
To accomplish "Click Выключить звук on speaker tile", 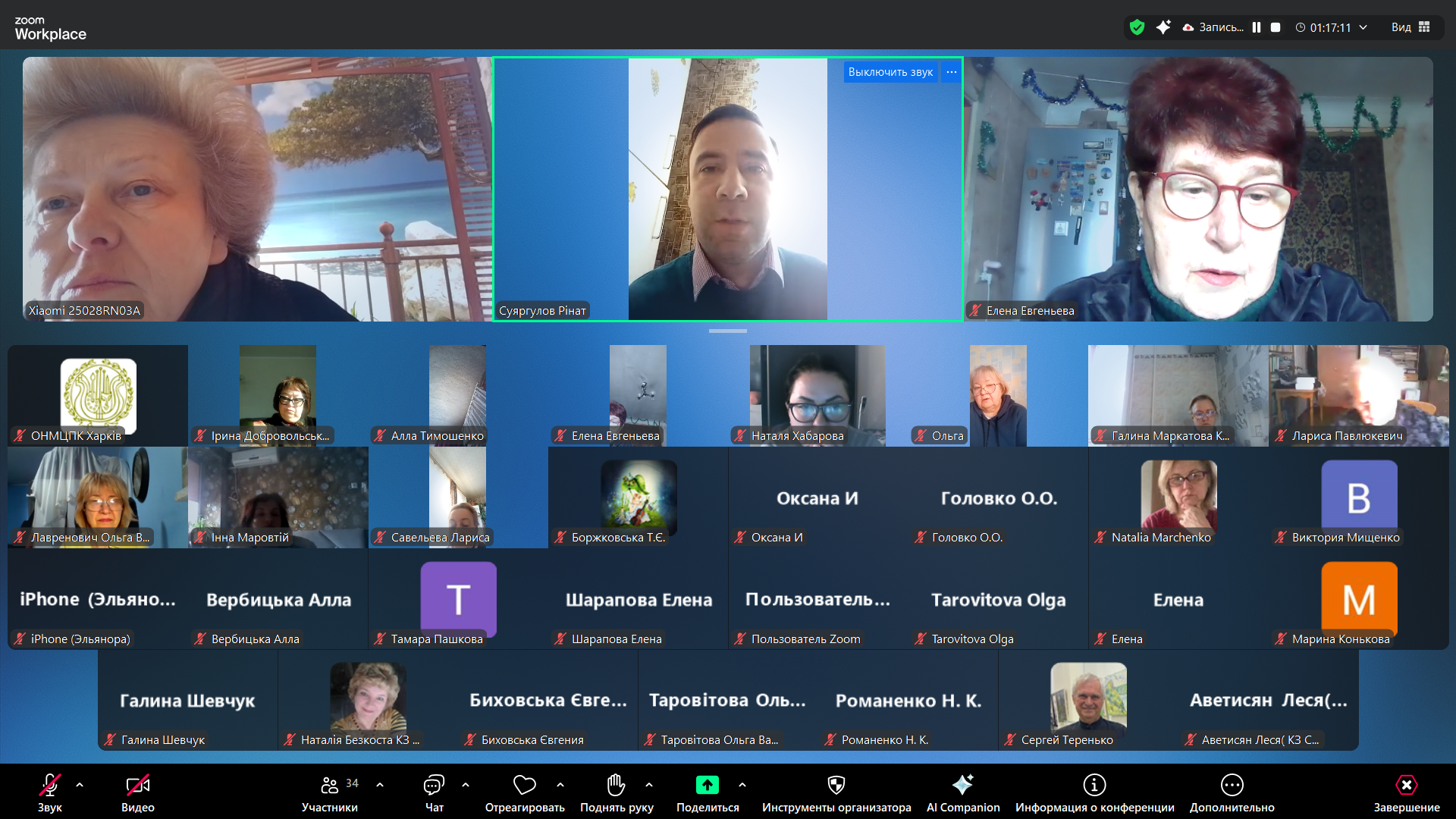I will [x=890, y=72].
